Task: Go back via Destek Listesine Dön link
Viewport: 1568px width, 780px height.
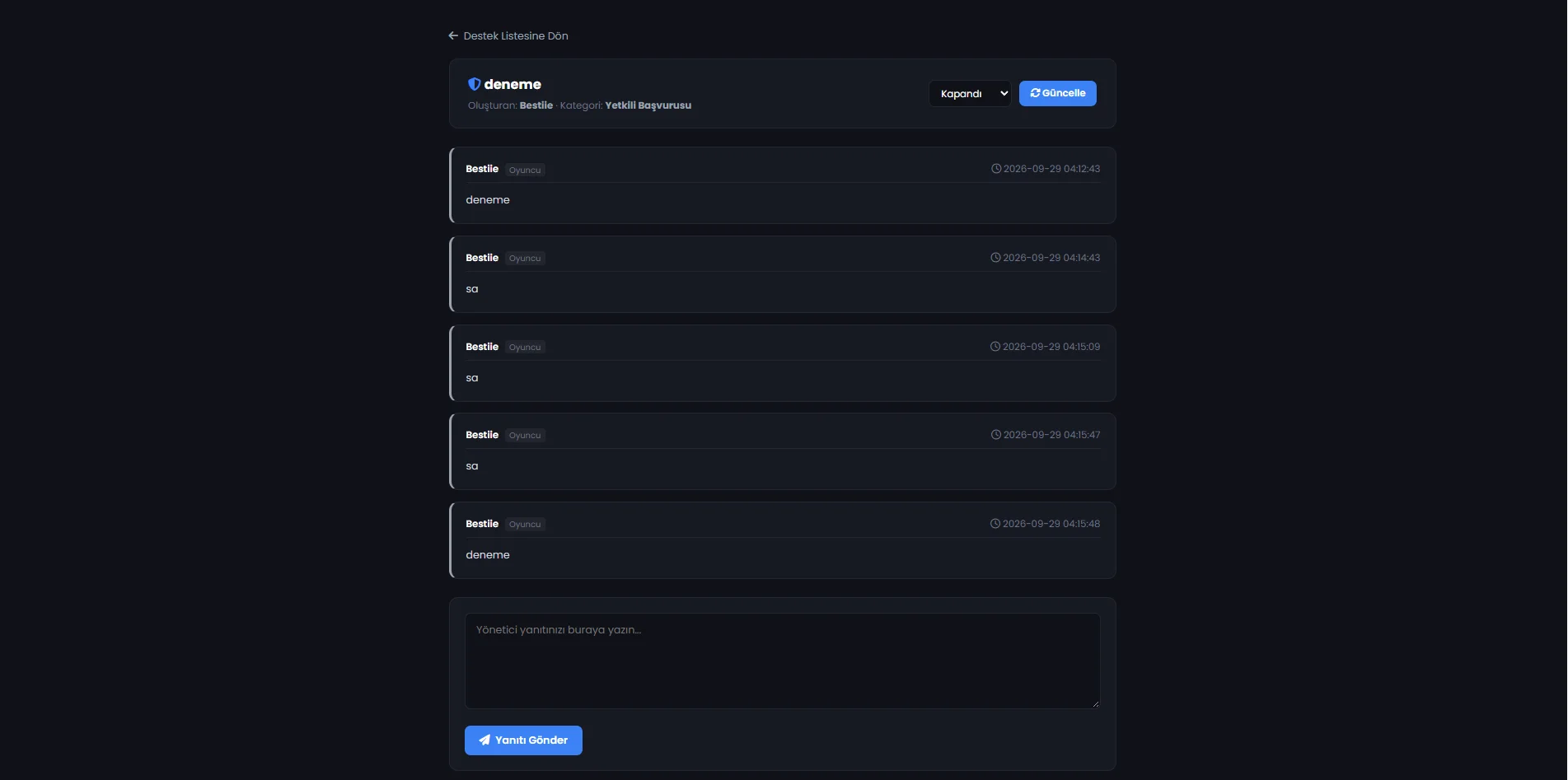Action: click(x=508, y=35)
